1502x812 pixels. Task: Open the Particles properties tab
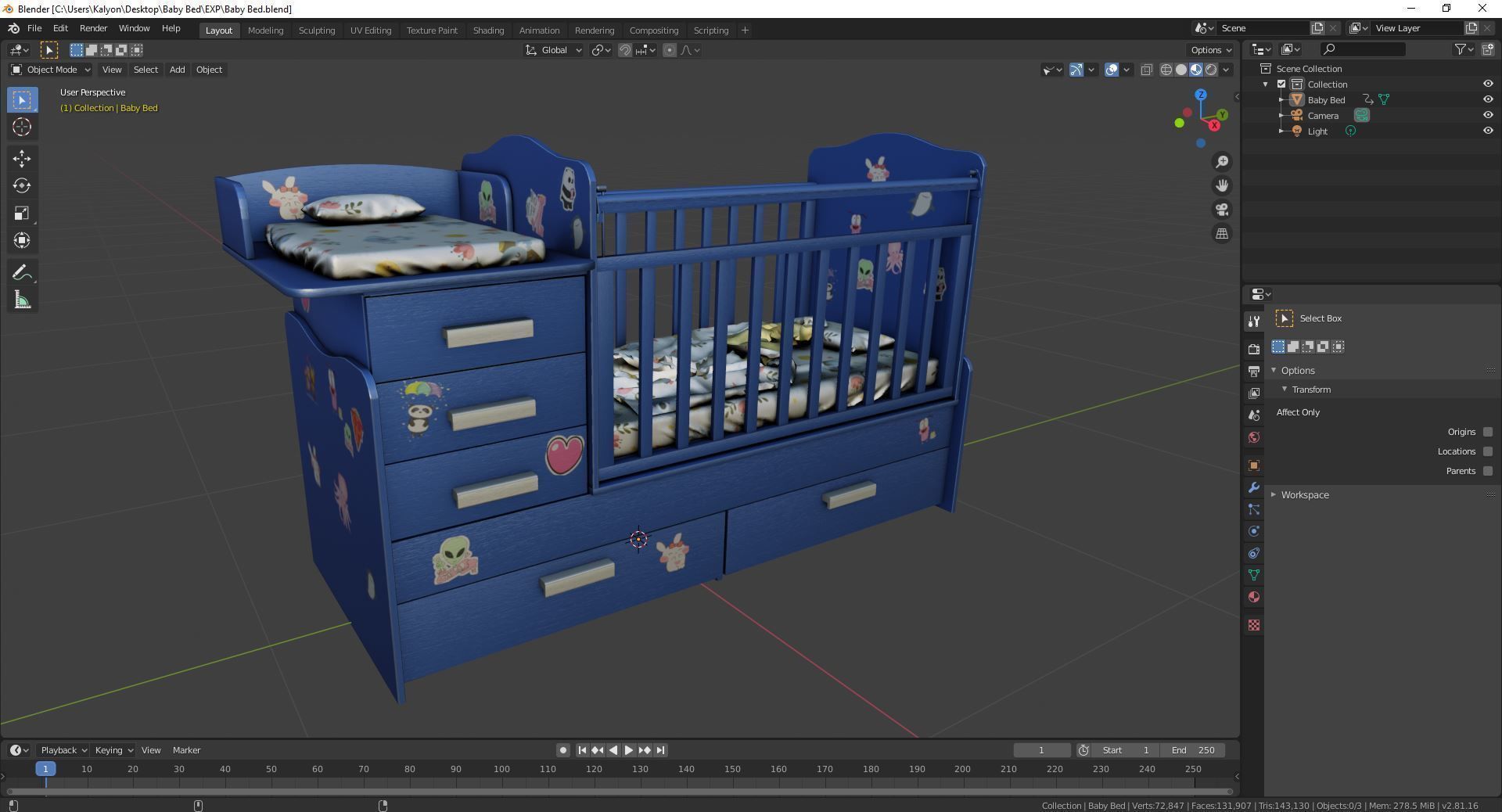point(1254,509)
